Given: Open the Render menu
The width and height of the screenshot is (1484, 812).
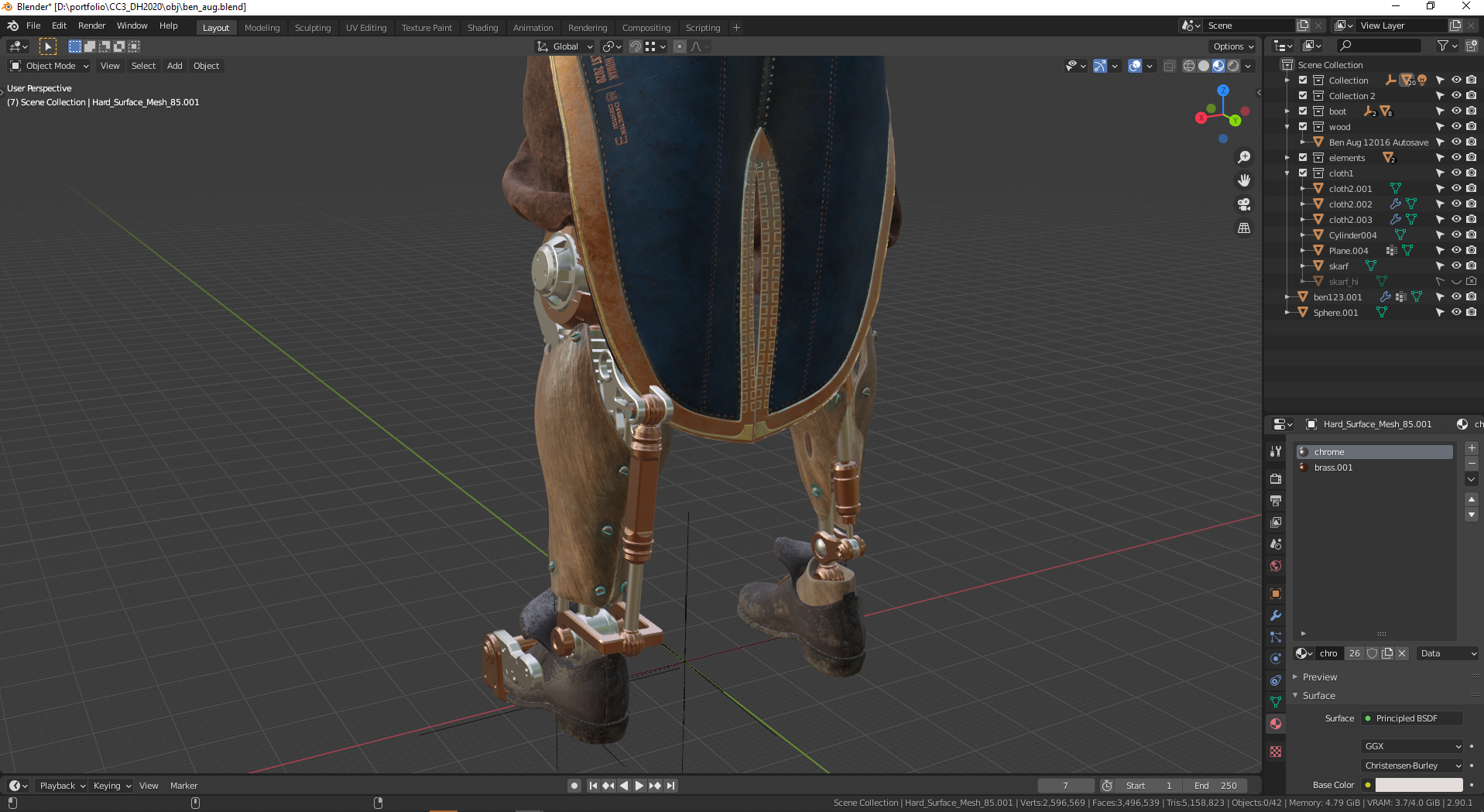Looking at the screenshot, I should tap(91, 26).
